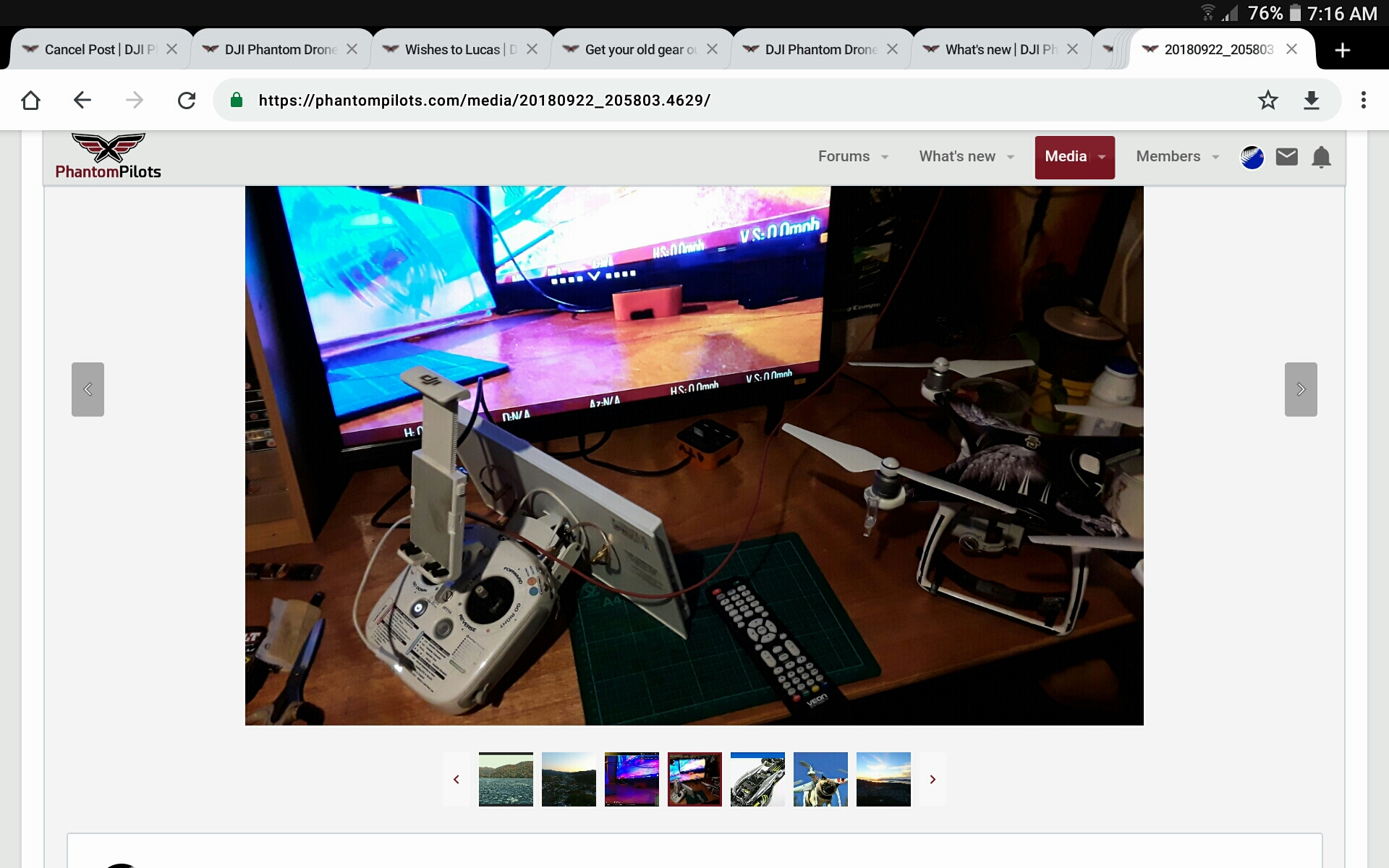Tap the Android battery status icon
The width and height of the screenshot is (1389, 868).
coord(1296,13)
